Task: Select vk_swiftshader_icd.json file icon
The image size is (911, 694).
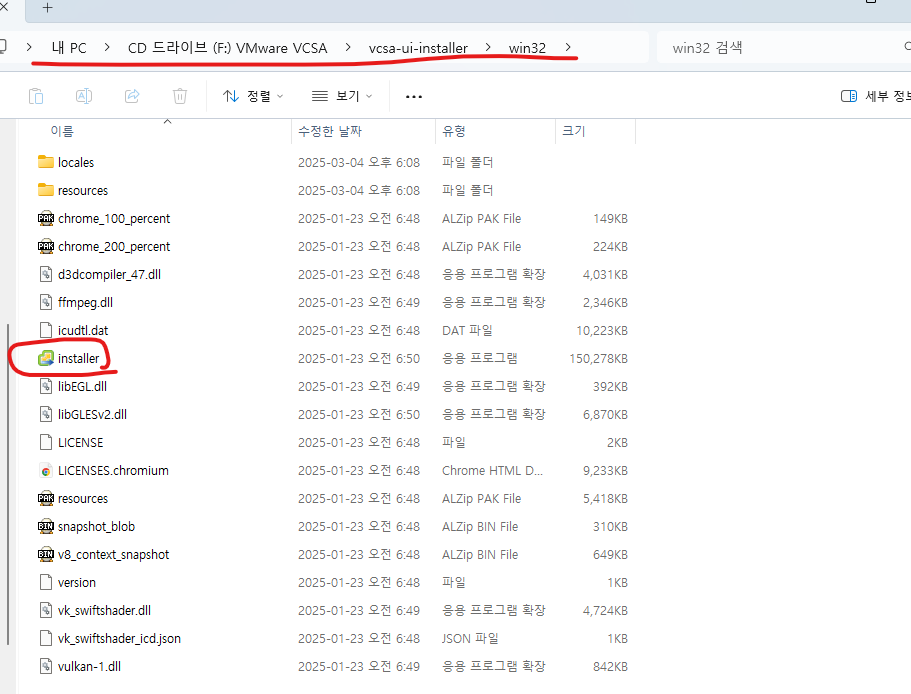Action: [46, 638]
